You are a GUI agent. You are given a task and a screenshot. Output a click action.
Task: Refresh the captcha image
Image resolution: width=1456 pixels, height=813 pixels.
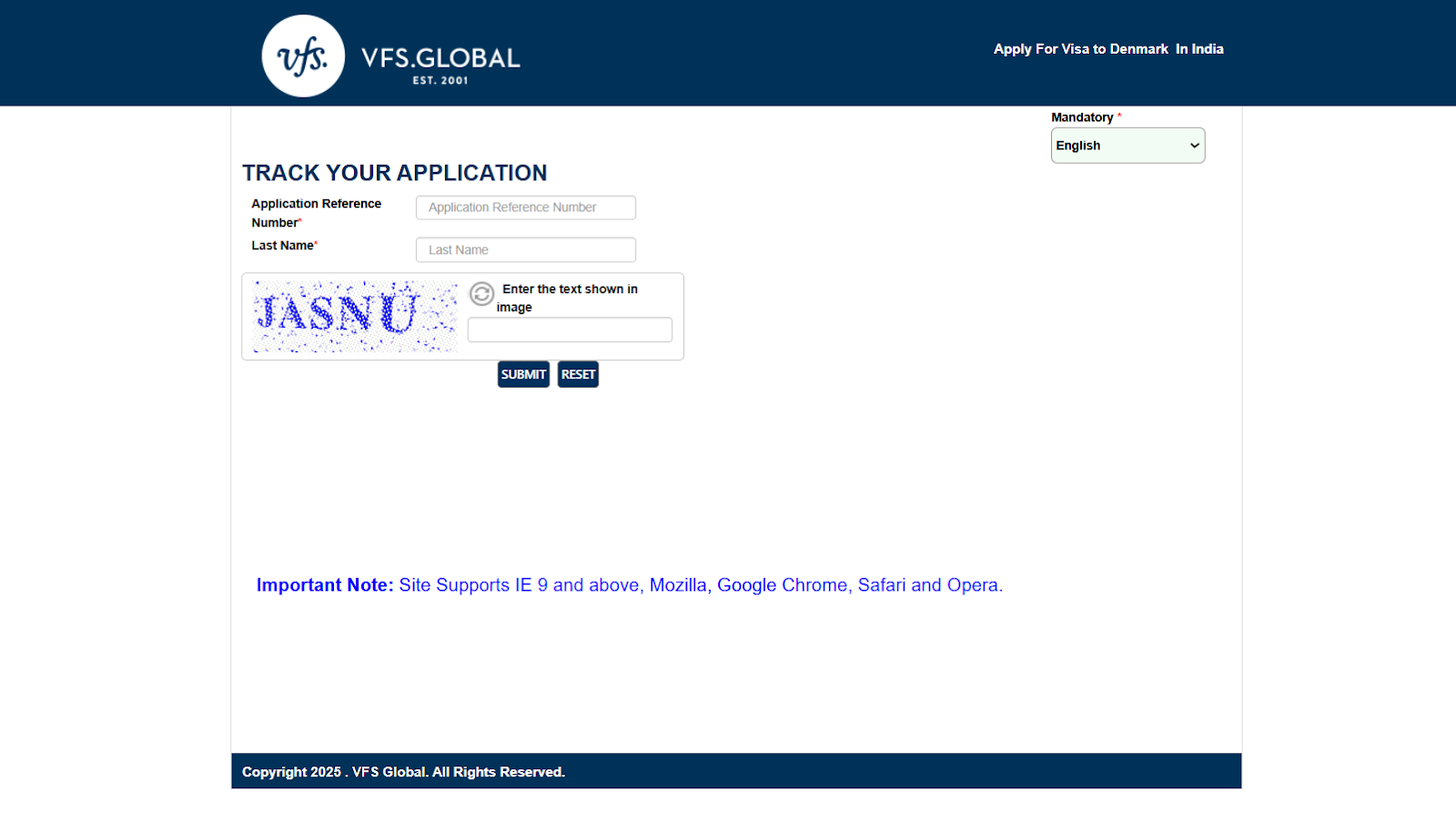click(481, 293)
